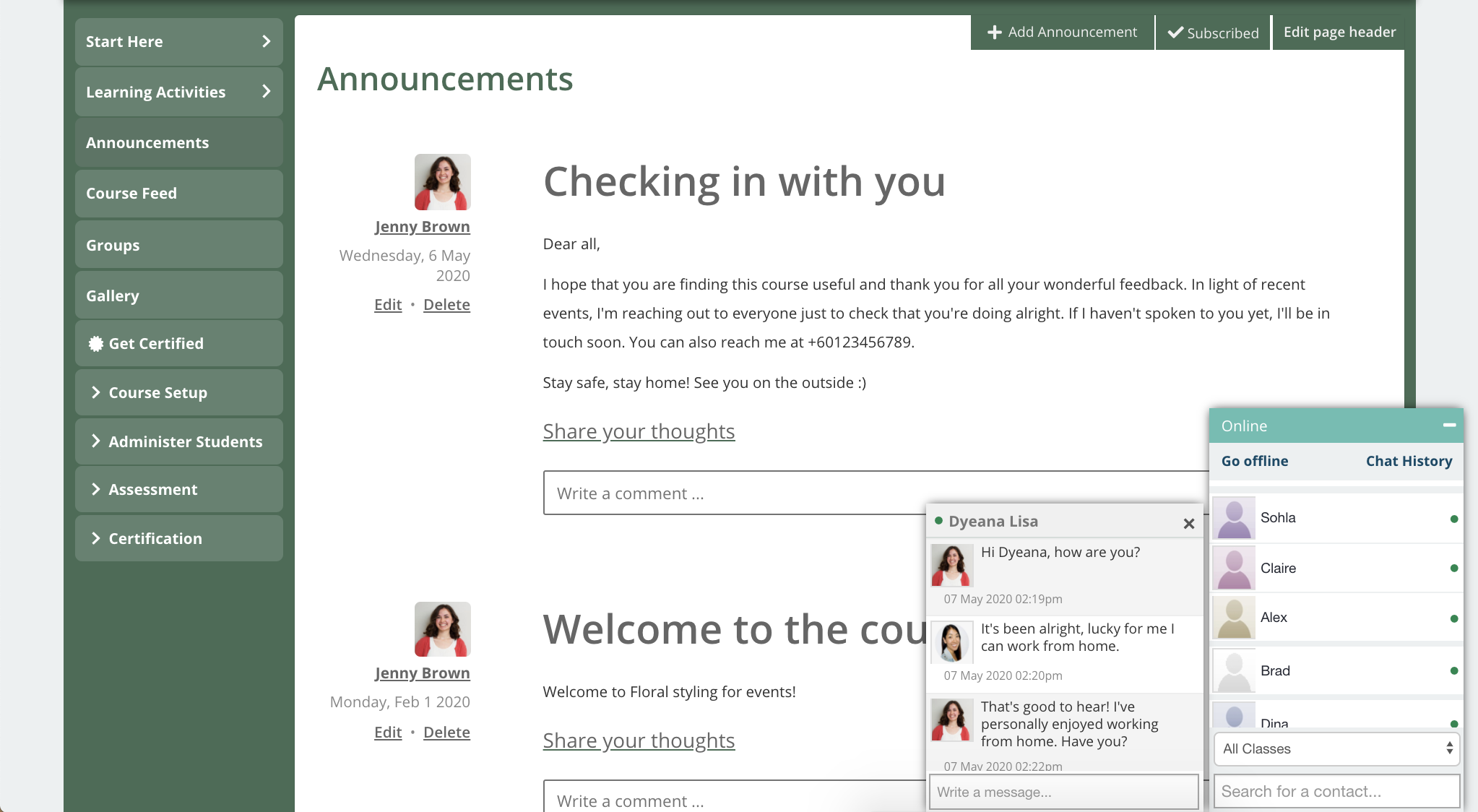Click Jenny Brown's photo on first announcement

[x=442, y=182]
